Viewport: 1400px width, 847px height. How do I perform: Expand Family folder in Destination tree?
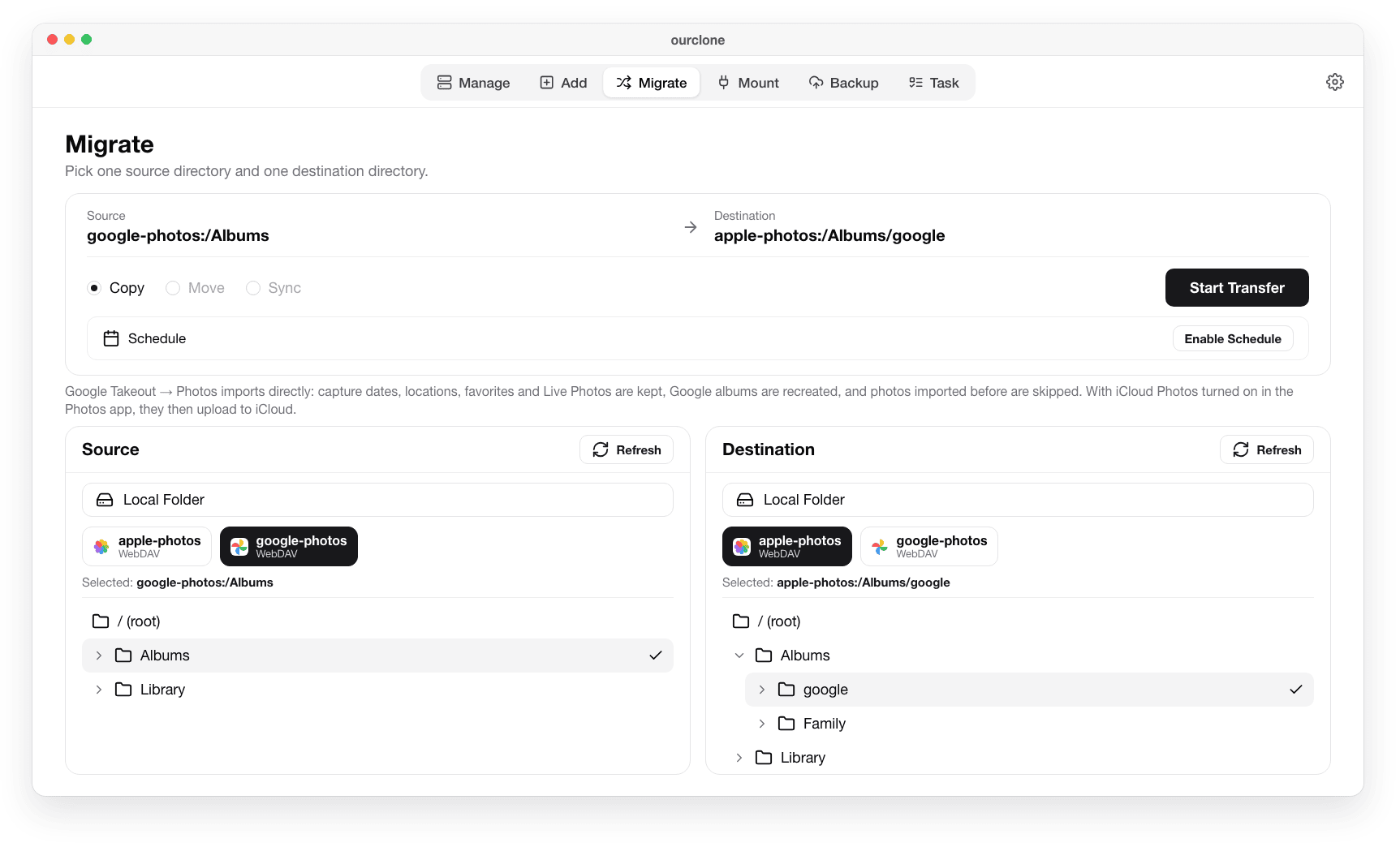click(762, 724)
